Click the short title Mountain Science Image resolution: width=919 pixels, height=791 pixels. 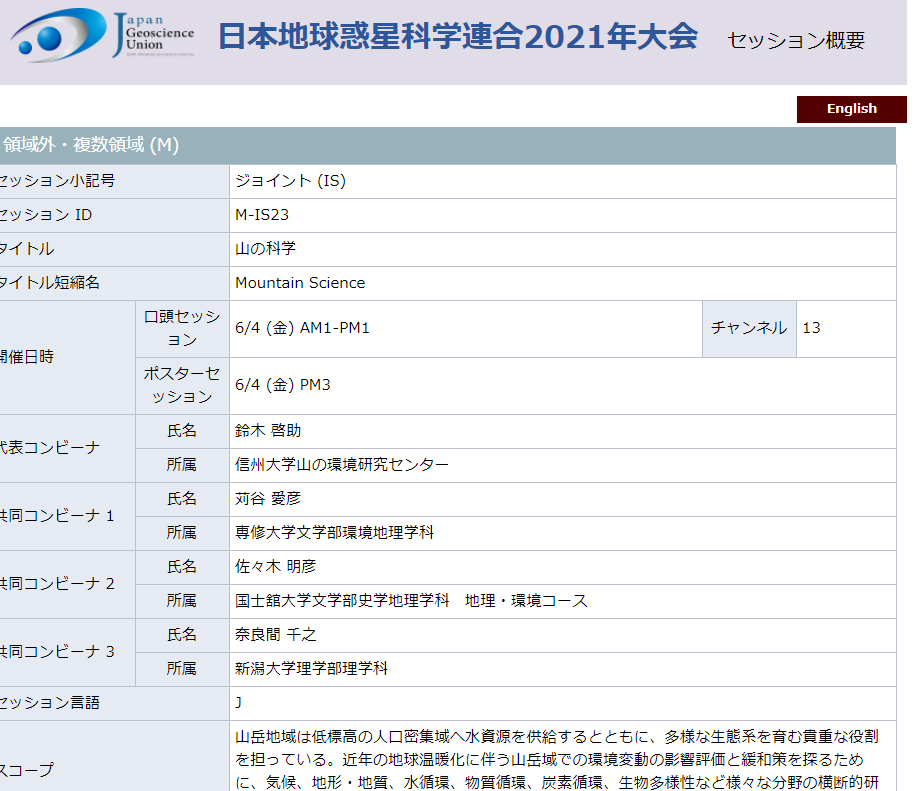pyautogui.click(x=300, y=283)
